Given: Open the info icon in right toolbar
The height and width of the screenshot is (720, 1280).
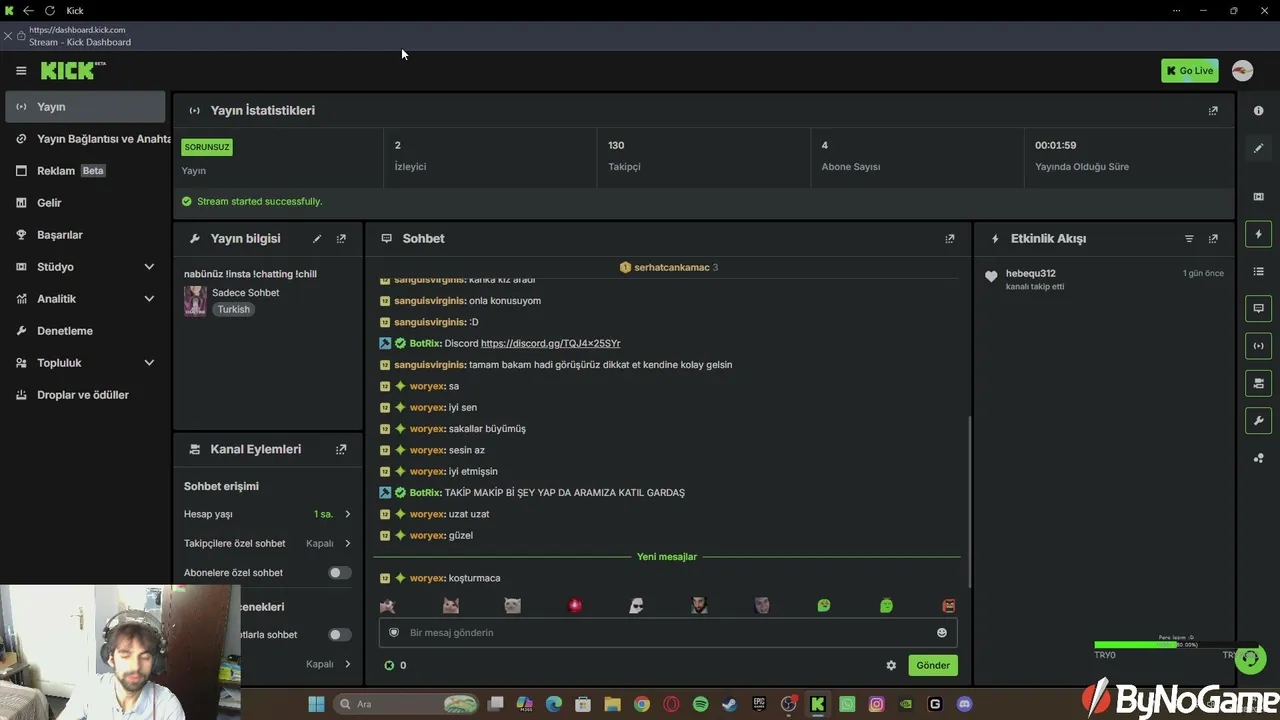Looking at the screenshot, I should coord(1259,111).
